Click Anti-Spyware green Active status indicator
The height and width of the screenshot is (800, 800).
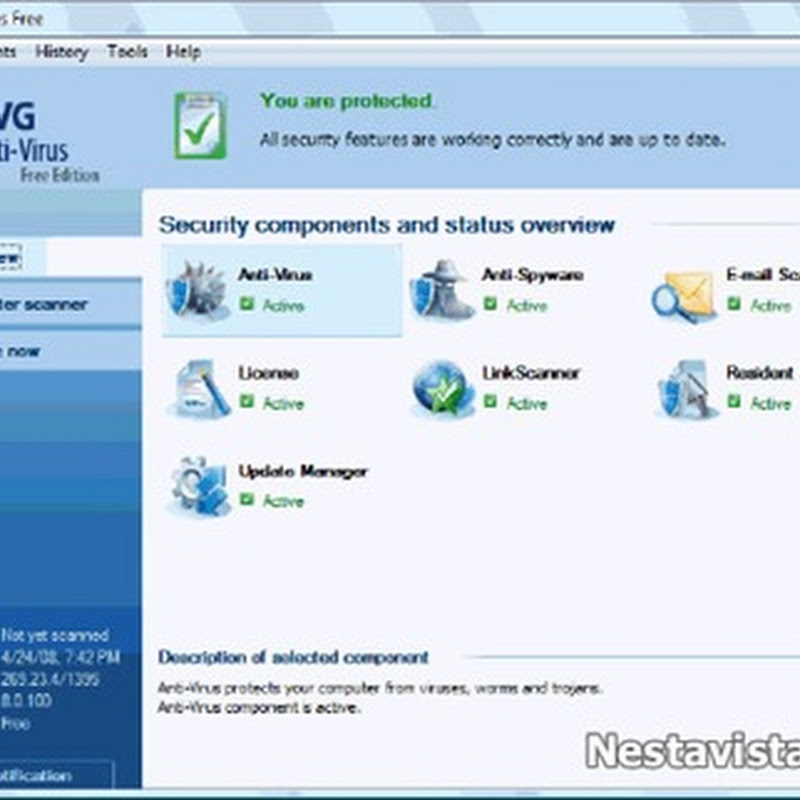(x=515, y=305)
